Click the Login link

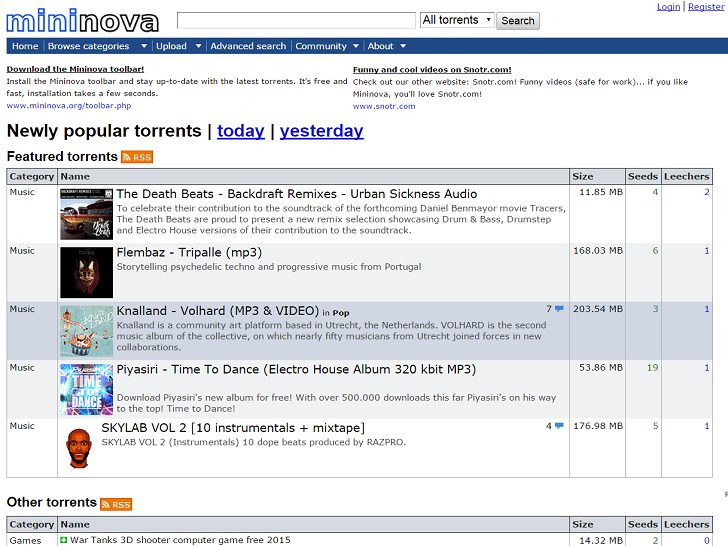tap(668, 6)
